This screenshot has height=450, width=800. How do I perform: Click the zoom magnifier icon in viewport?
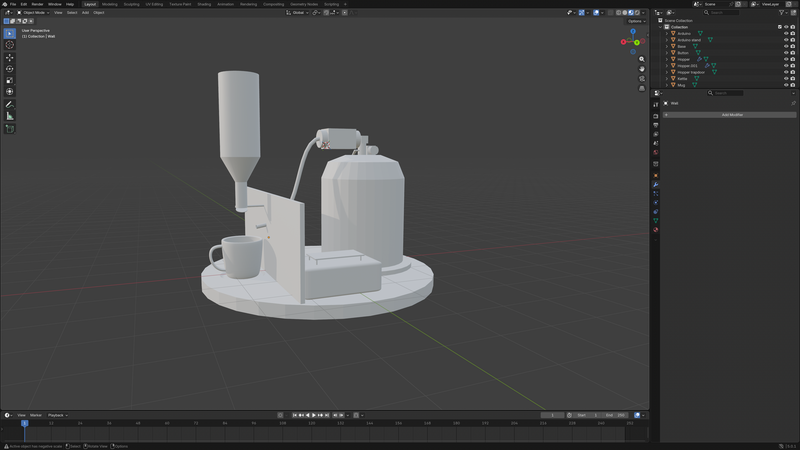[x=642, y=59]
